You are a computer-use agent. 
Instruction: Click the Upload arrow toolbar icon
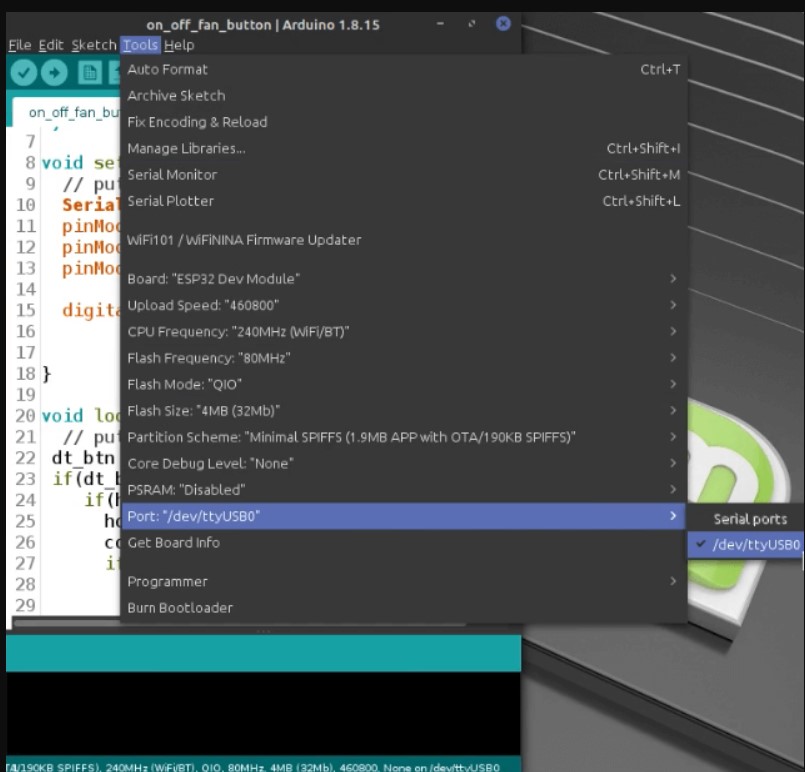point(54,72)
